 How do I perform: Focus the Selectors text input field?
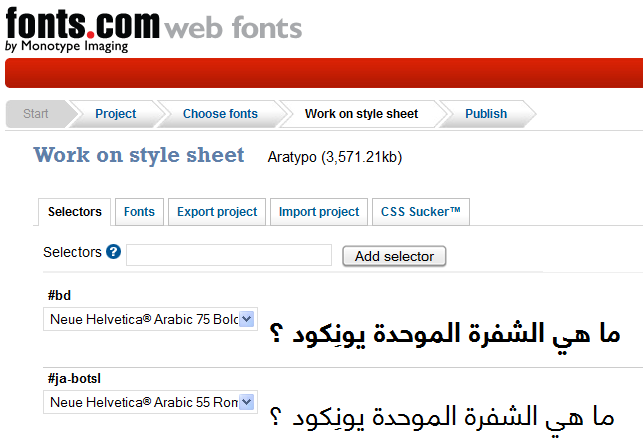point(229,255)
